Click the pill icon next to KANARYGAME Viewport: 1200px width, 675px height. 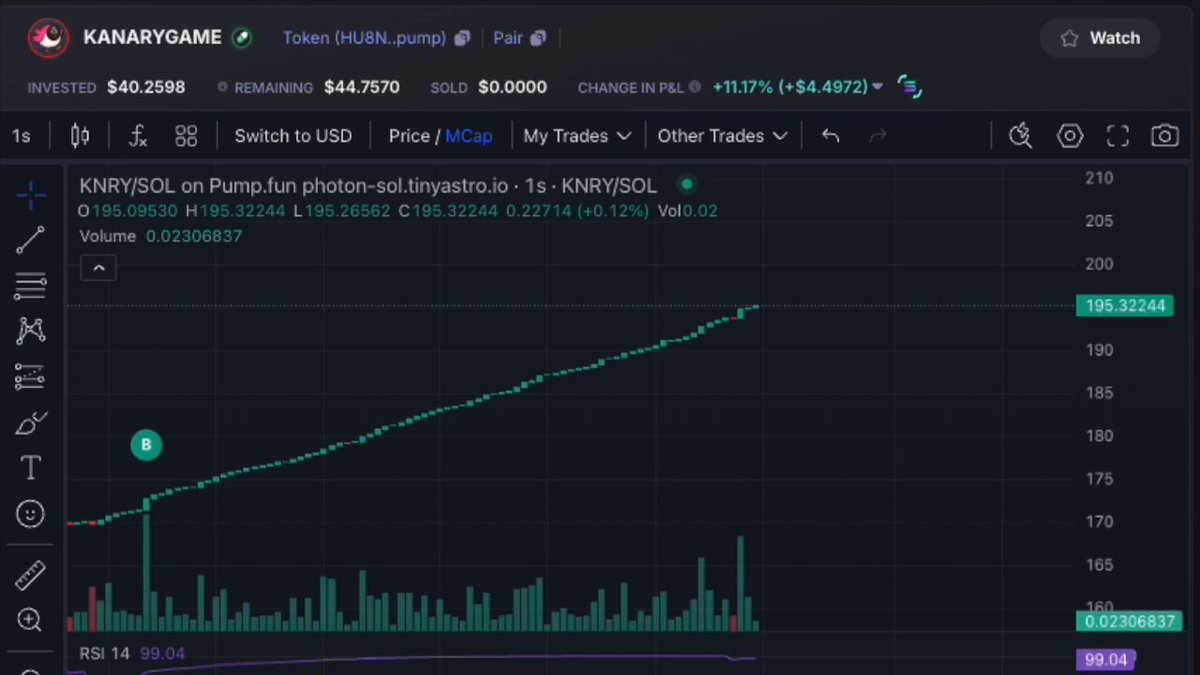click(x=241, y=37)
